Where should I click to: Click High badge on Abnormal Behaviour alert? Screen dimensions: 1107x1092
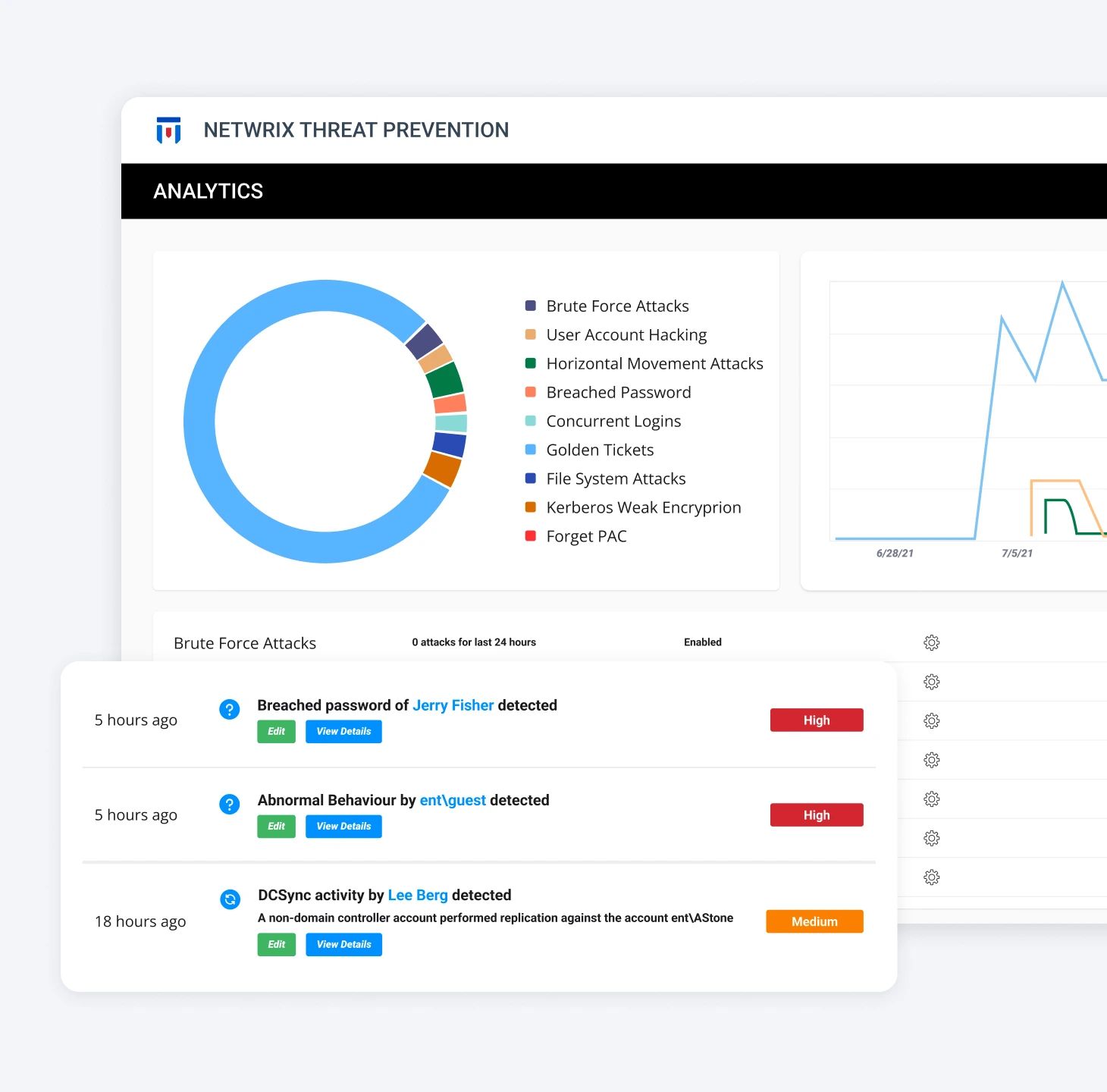coord(817,815)
